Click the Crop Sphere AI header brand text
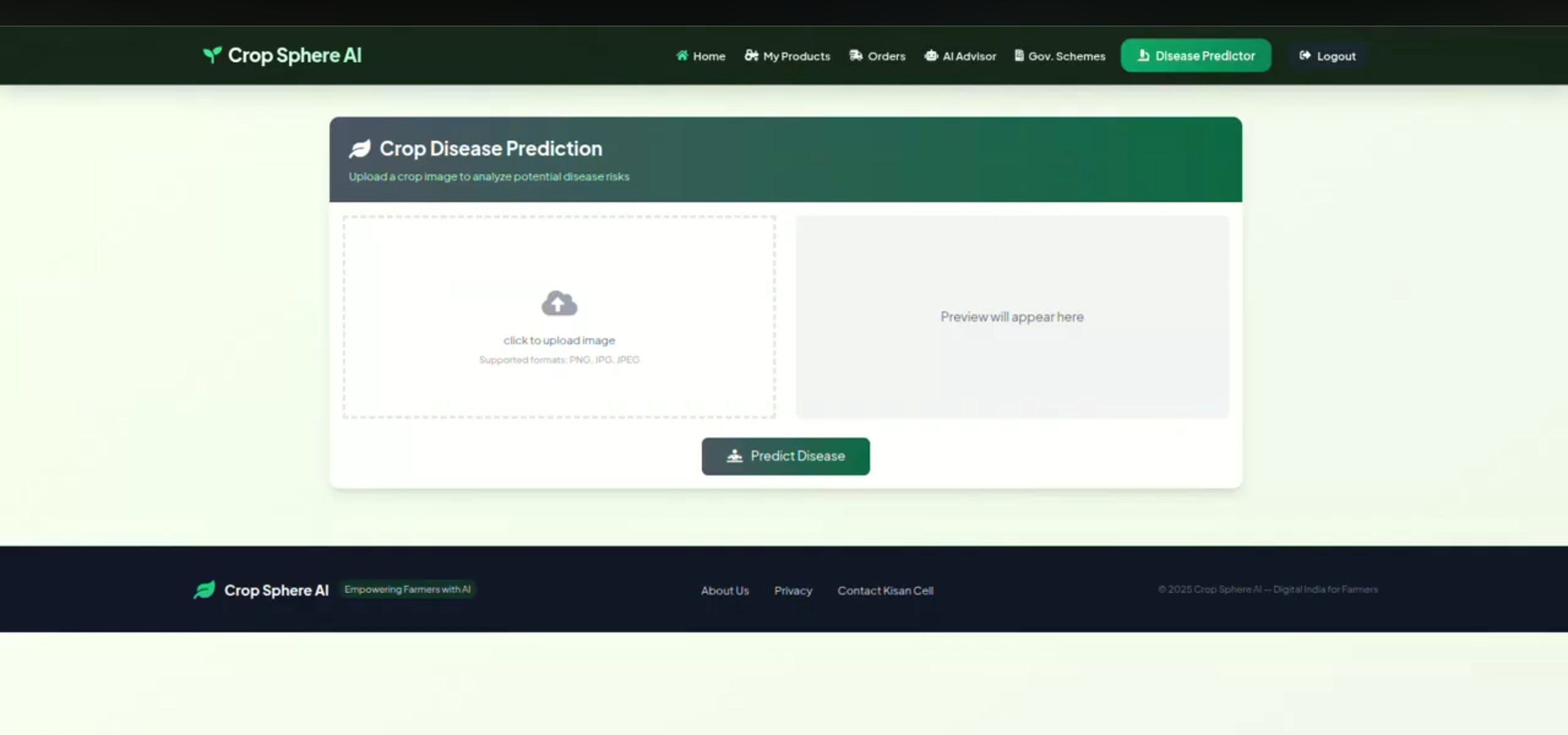This screenshot has height=735, width=1568. point(294,55)
